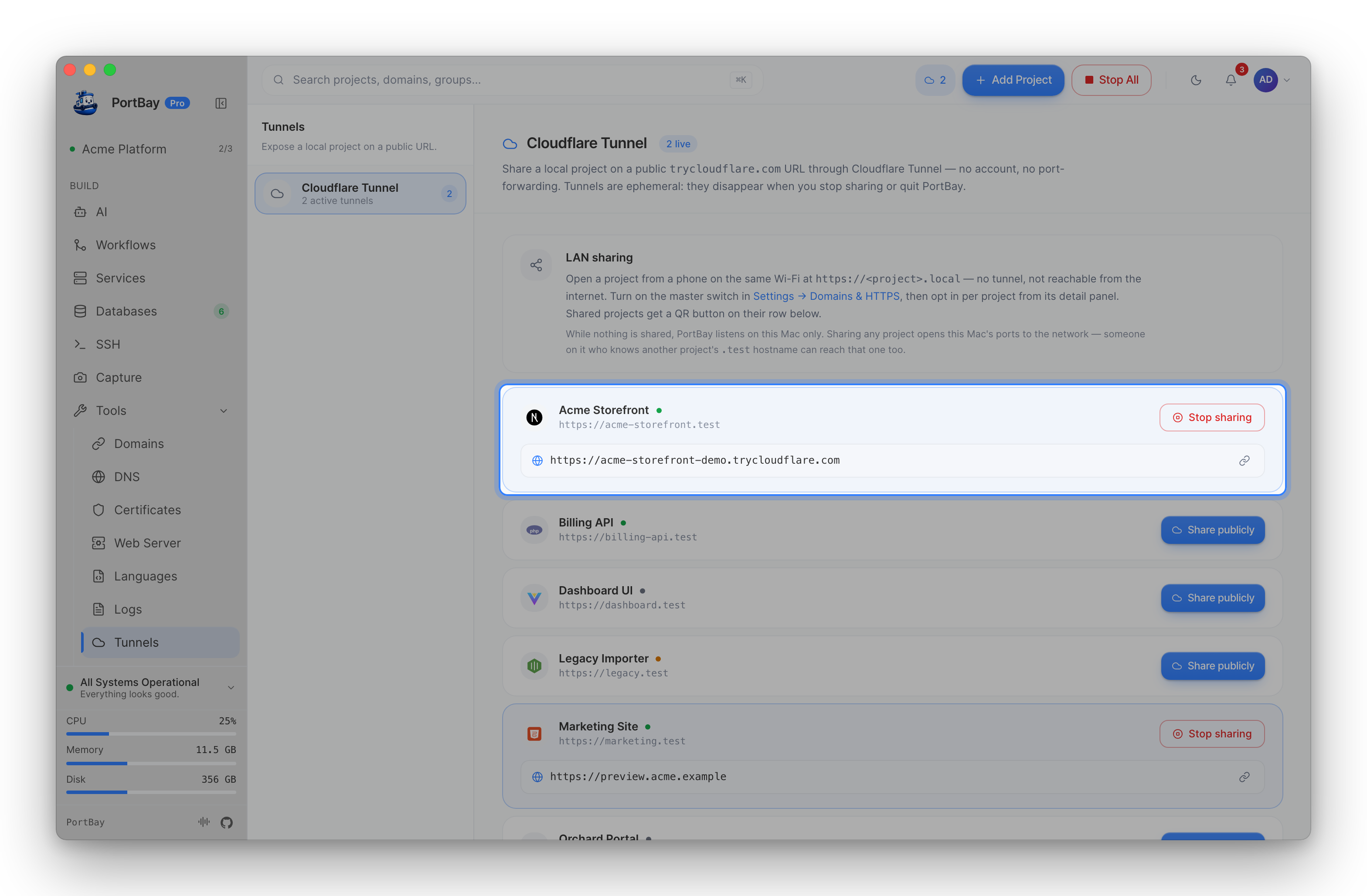Select the Cloudflare Tunnel provider entry
This screenshot has width=1367, height=896.
click(x=360, y=193)
